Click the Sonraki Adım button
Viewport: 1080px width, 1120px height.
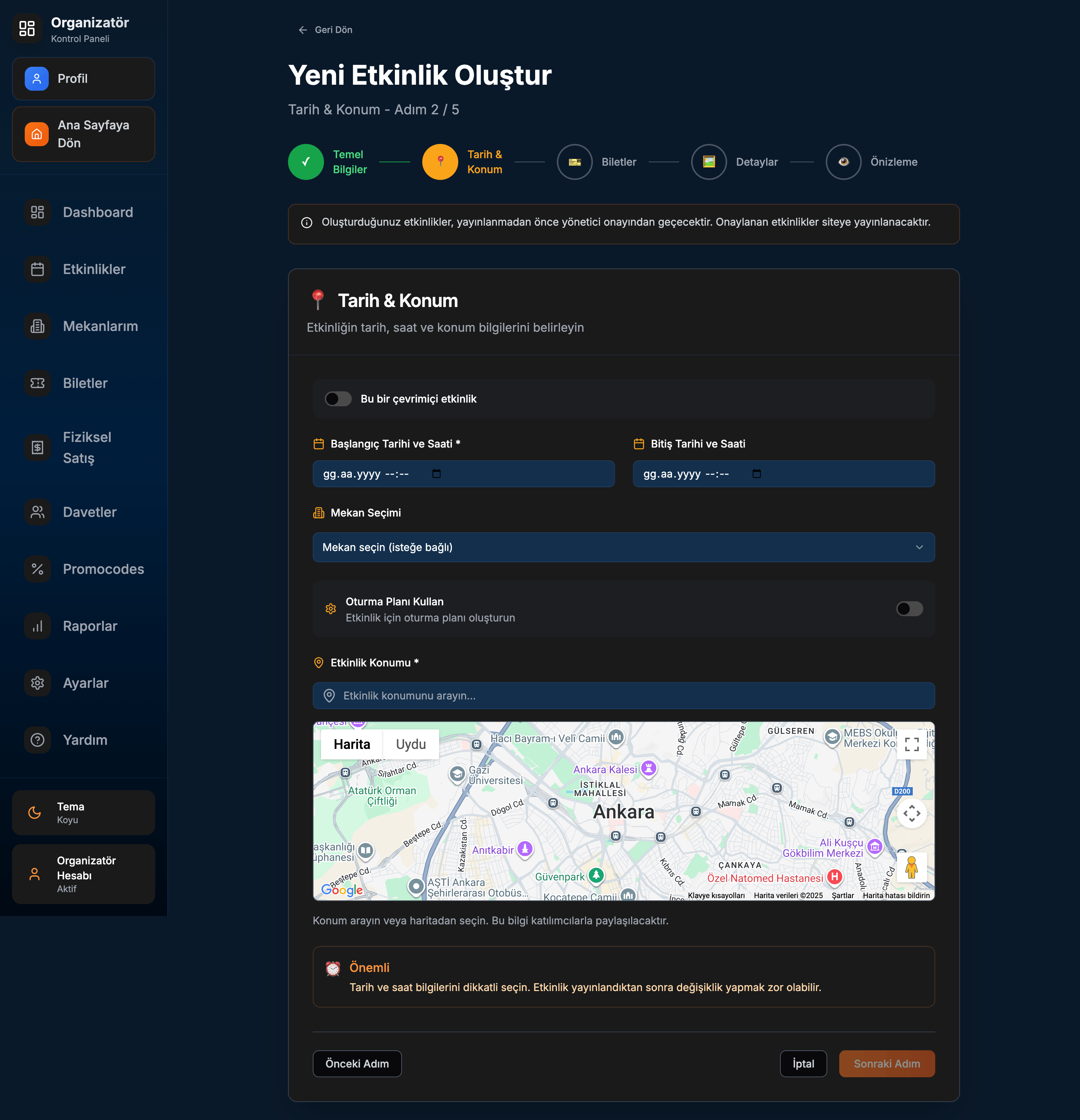coord(886,1064)
